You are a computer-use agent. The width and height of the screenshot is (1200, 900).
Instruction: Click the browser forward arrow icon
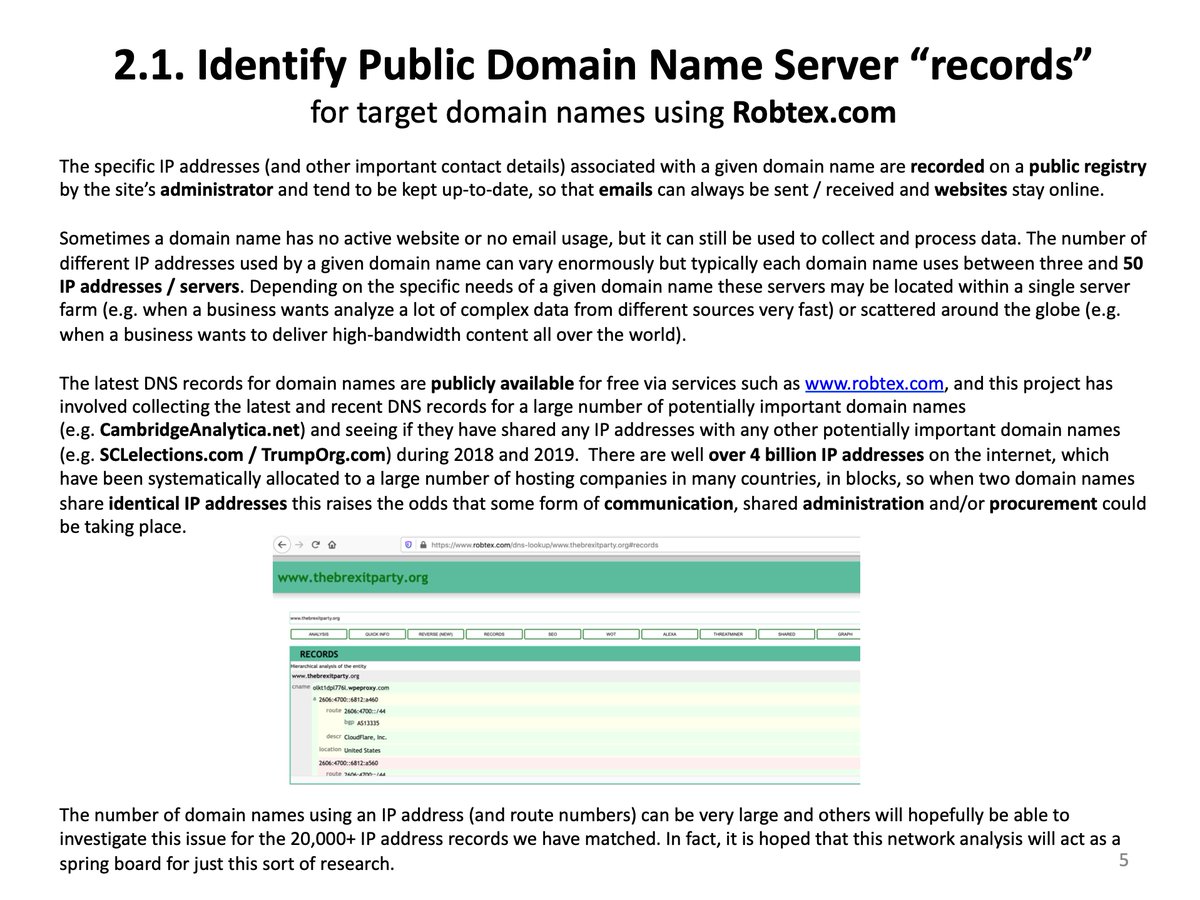pos(299,545)
